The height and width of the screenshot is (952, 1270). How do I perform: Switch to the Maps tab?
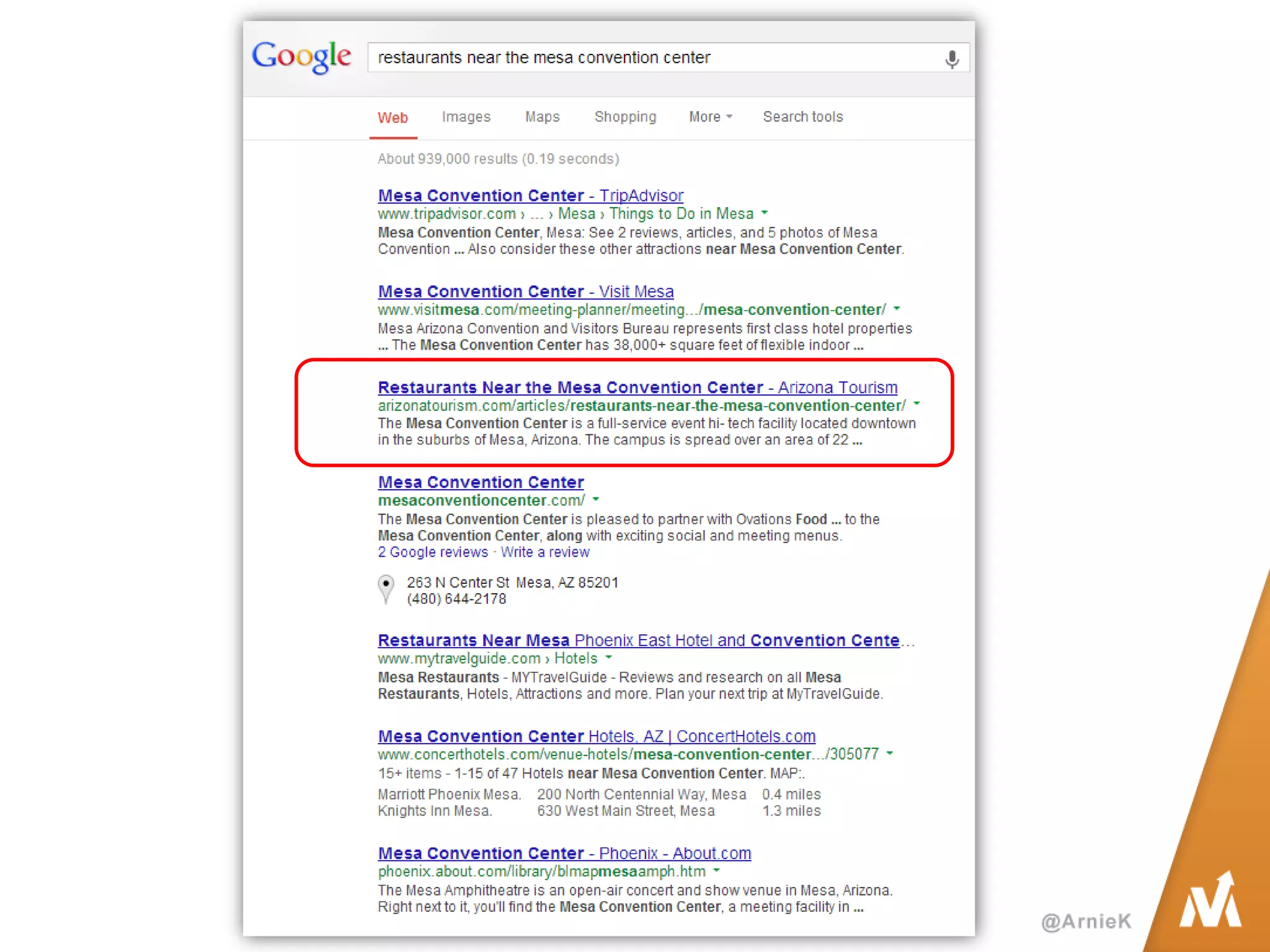542,117
